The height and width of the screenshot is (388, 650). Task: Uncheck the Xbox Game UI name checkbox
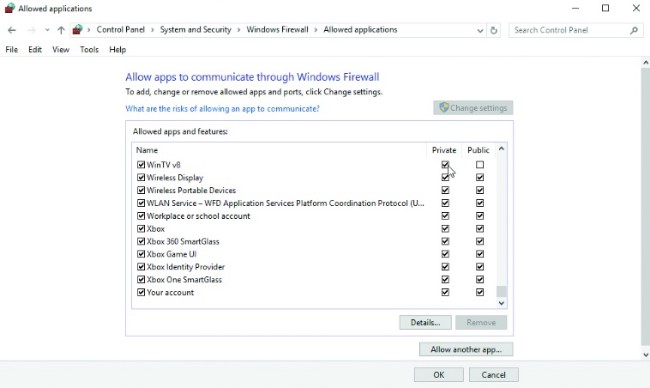[141, 254]
